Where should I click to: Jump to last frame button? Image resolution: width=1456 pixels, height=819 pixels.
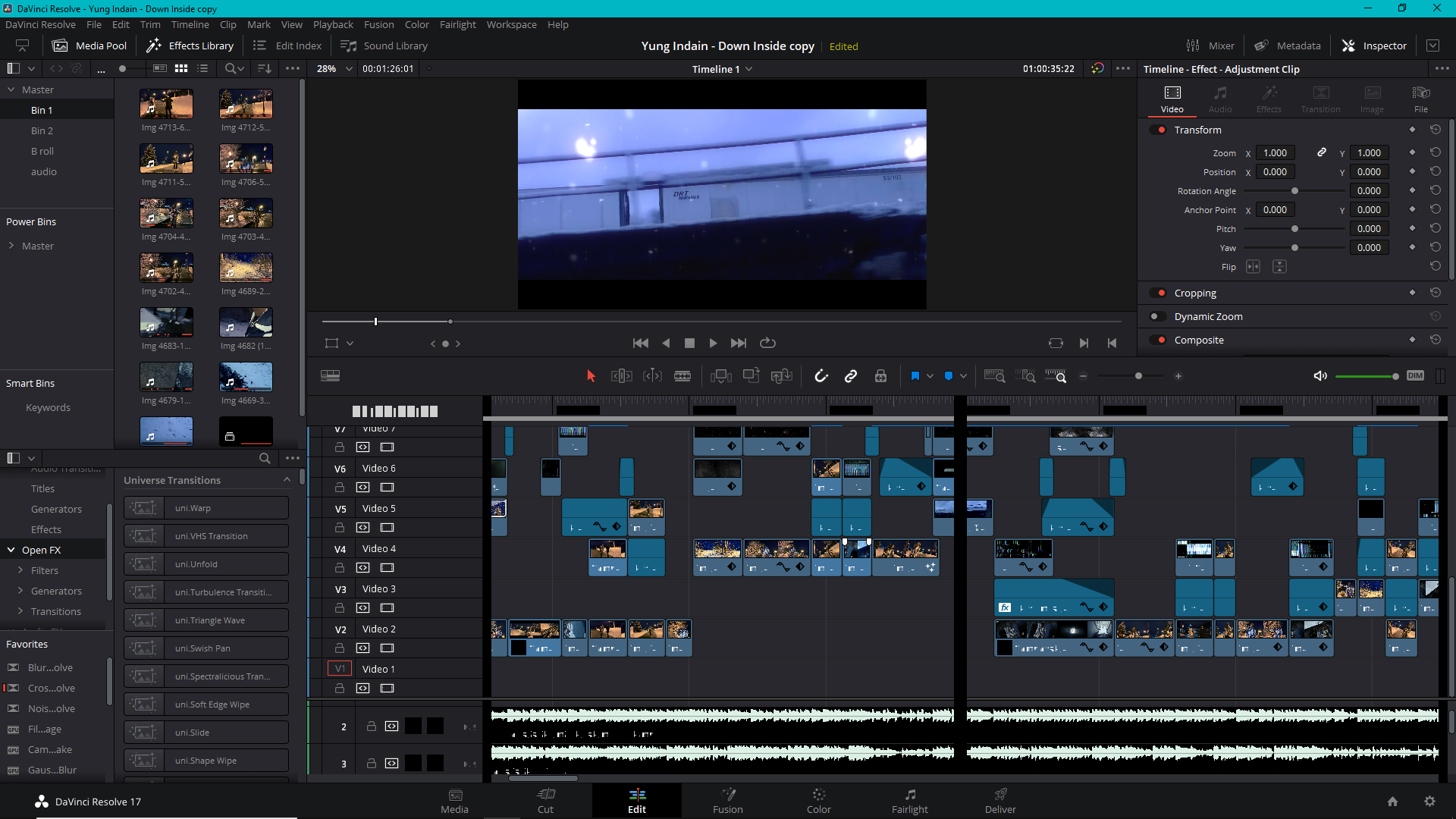[x=739, y=344]
